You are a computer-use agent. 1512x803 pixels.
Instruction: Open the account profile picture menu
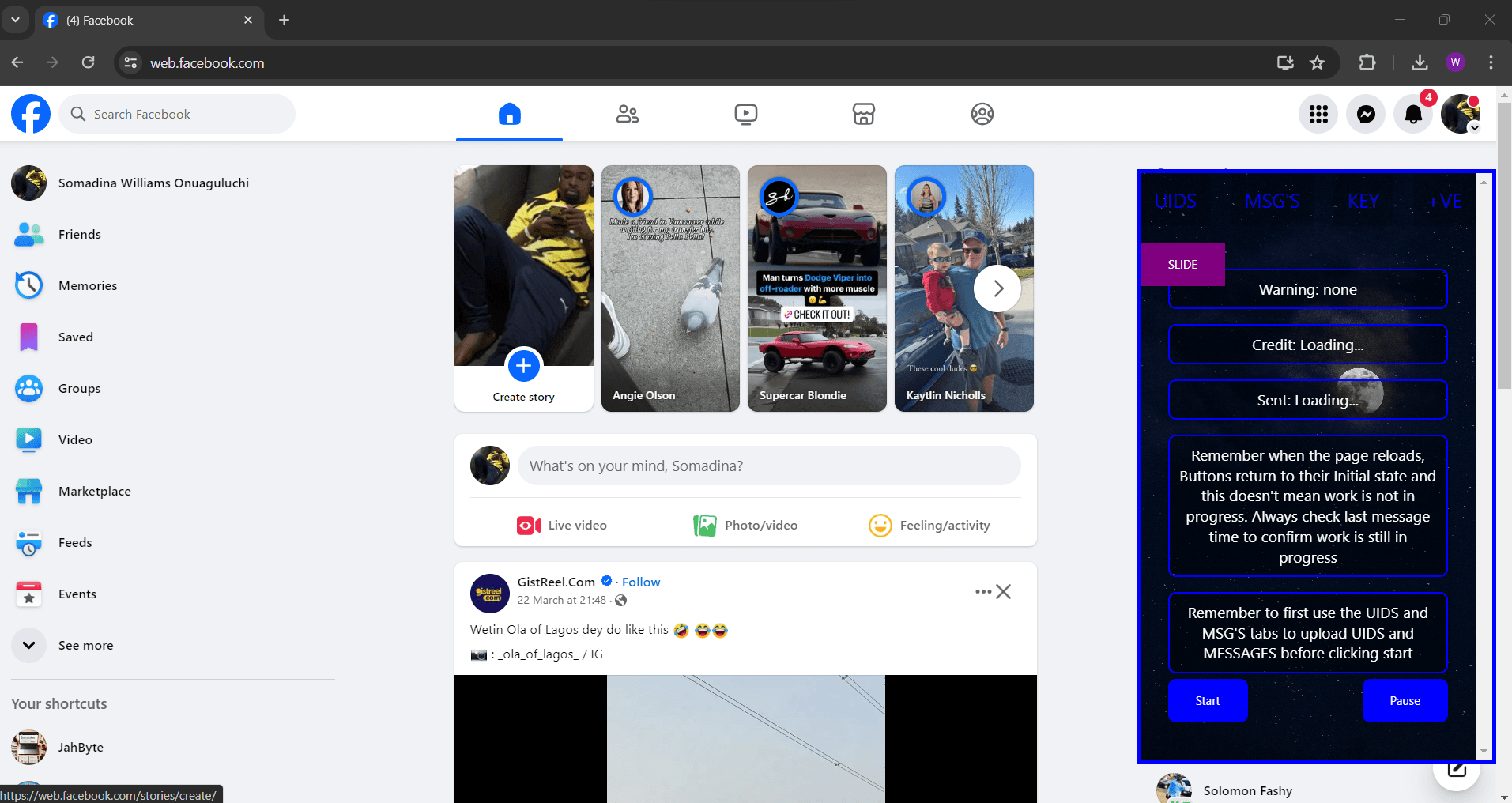1461,114
